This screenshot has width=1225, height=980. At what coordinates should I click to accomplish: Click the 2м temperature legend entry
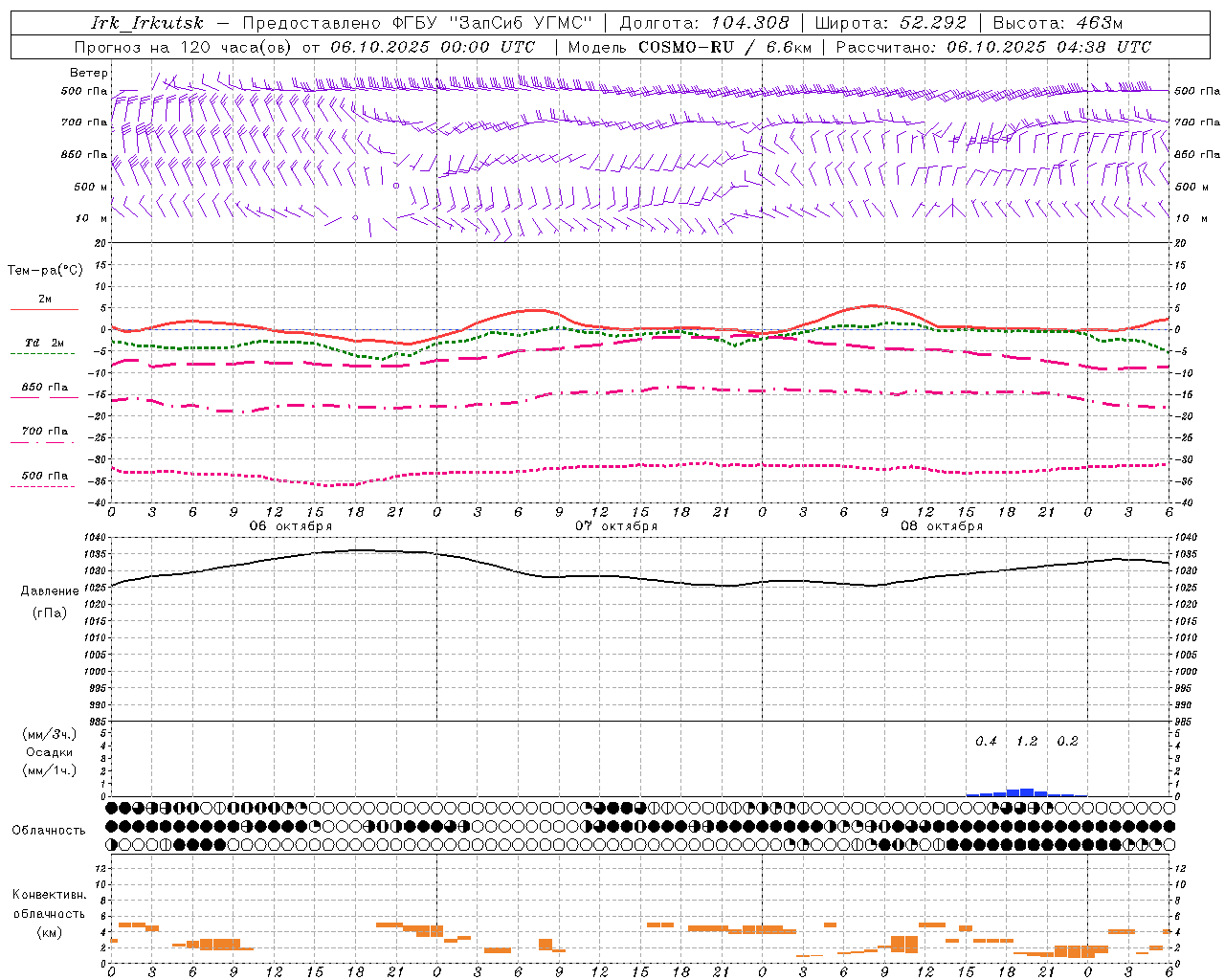(45, 299)
